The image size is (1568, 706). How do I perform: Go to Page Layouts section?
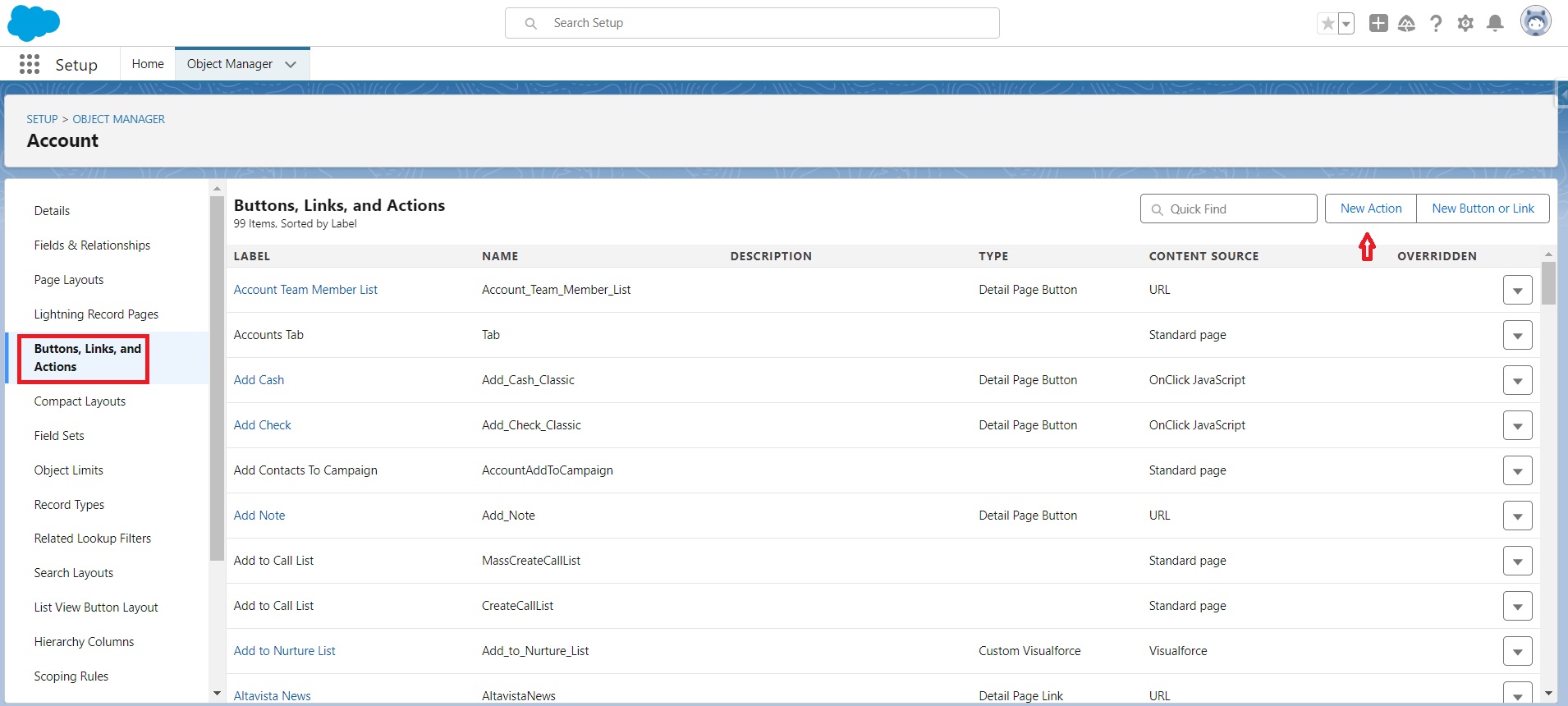click(69, 280)
